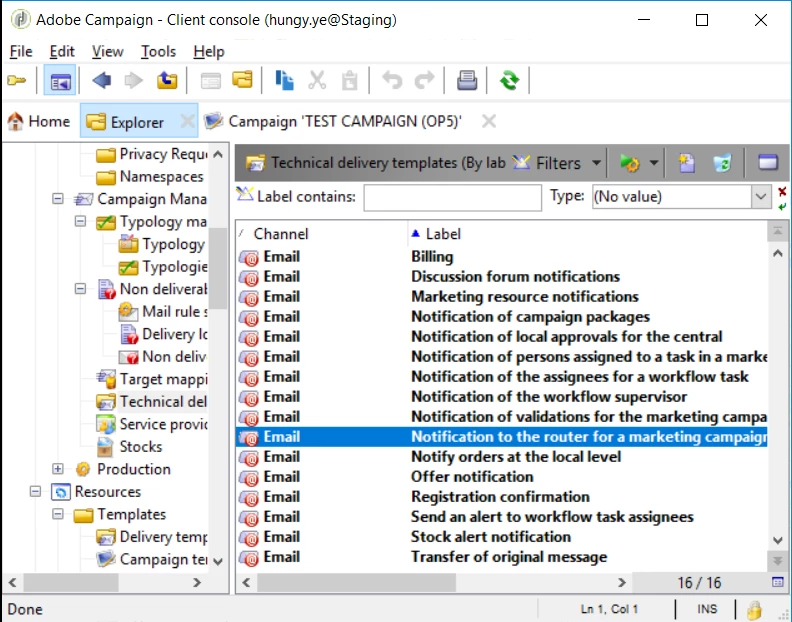
Task: Click the green Refresh arrows icon
Action: tap(509, 80)
